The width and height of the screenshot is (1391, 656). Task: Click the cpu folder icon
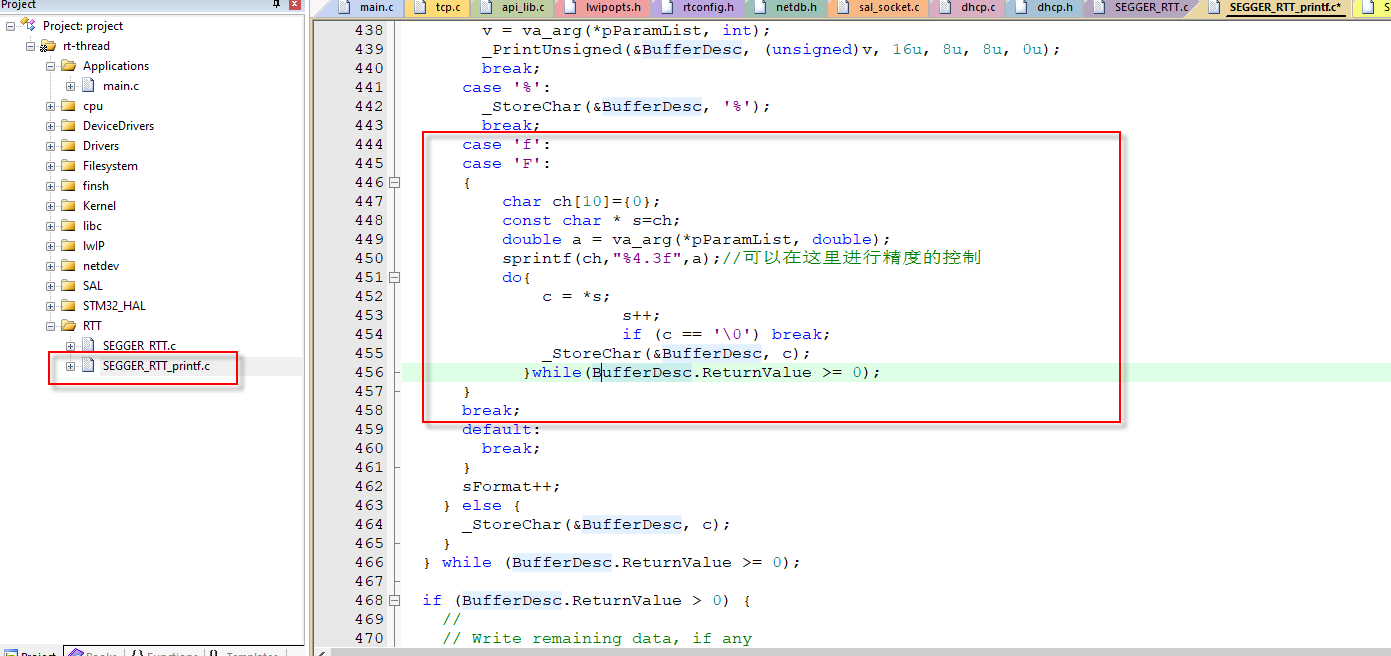pyautogui.click(x=68, y=106)
